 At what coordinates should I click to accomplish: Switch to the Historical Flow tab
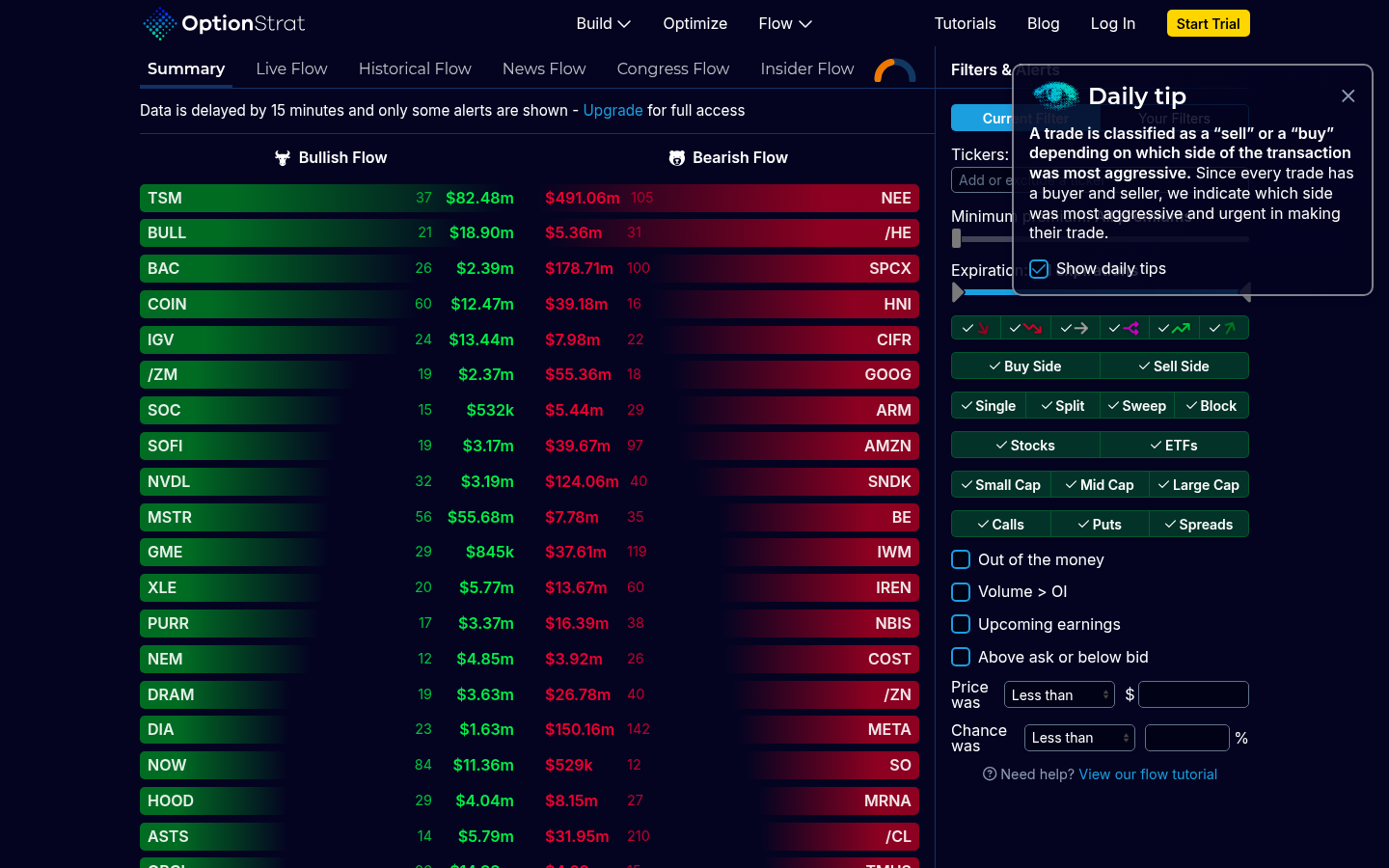click(x=415, y=68)
